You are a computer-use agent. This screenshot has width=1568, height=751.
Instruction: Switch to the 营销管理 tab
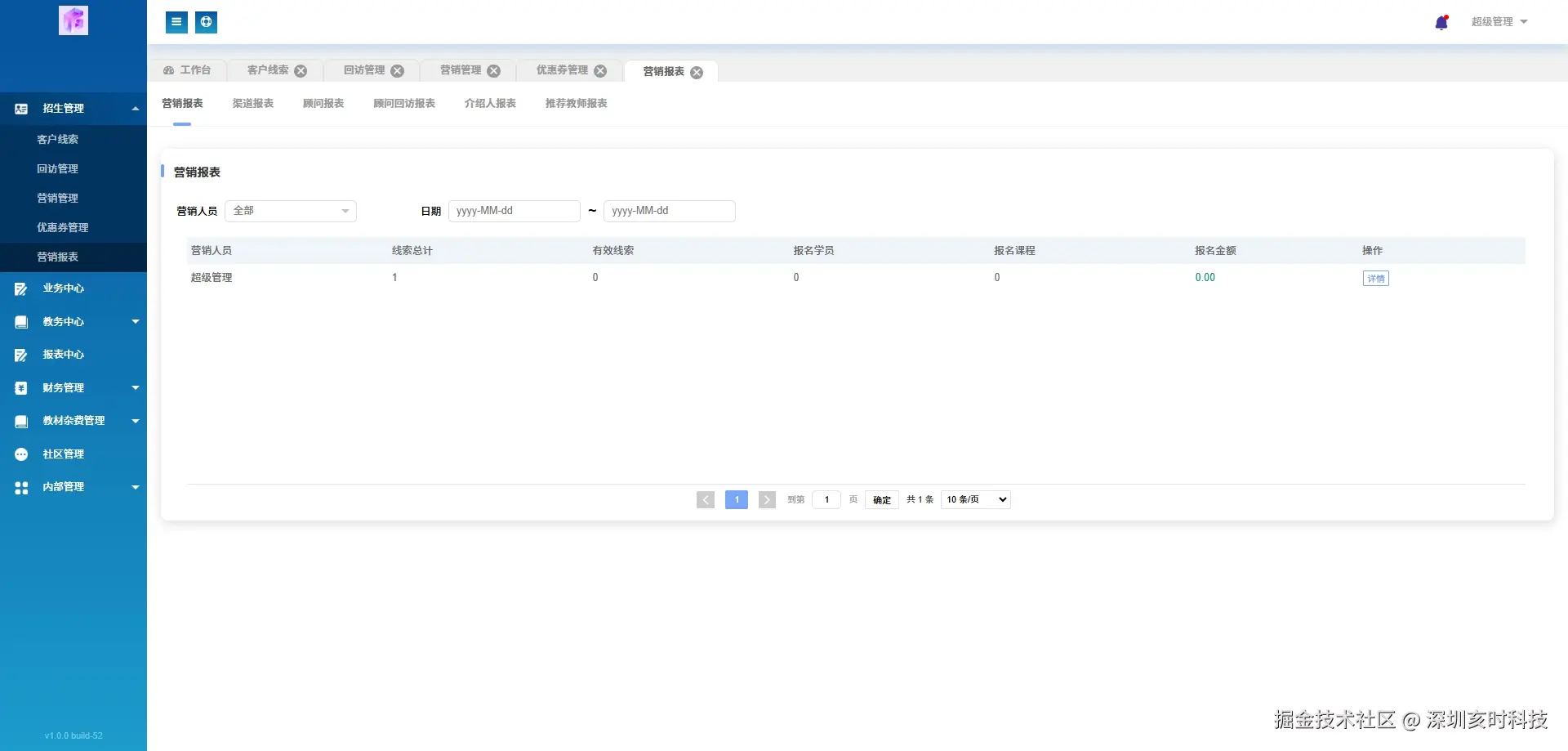click(x=461, y=70)
